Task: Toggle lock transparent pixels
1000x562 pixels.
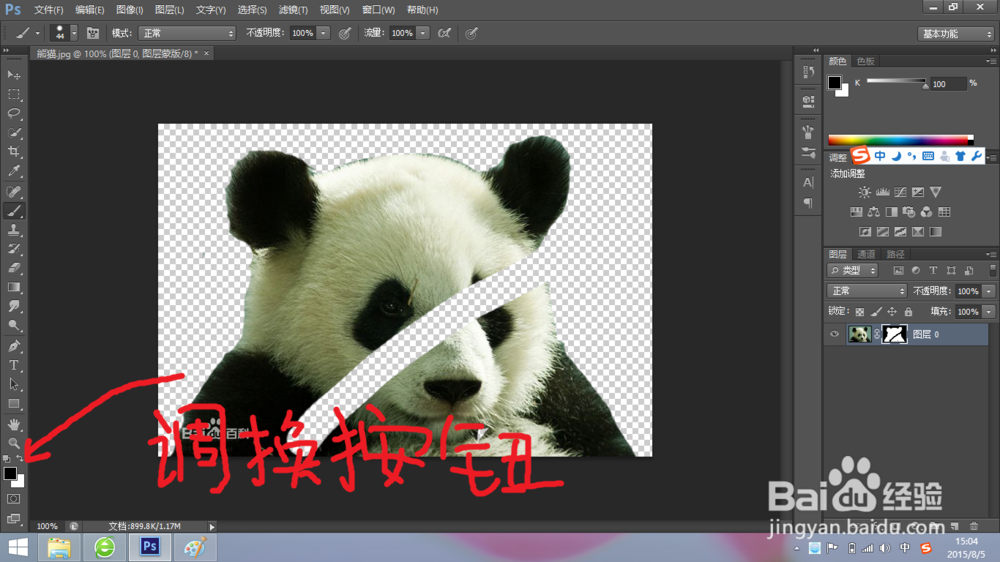Action: click(x=860, y=311)
